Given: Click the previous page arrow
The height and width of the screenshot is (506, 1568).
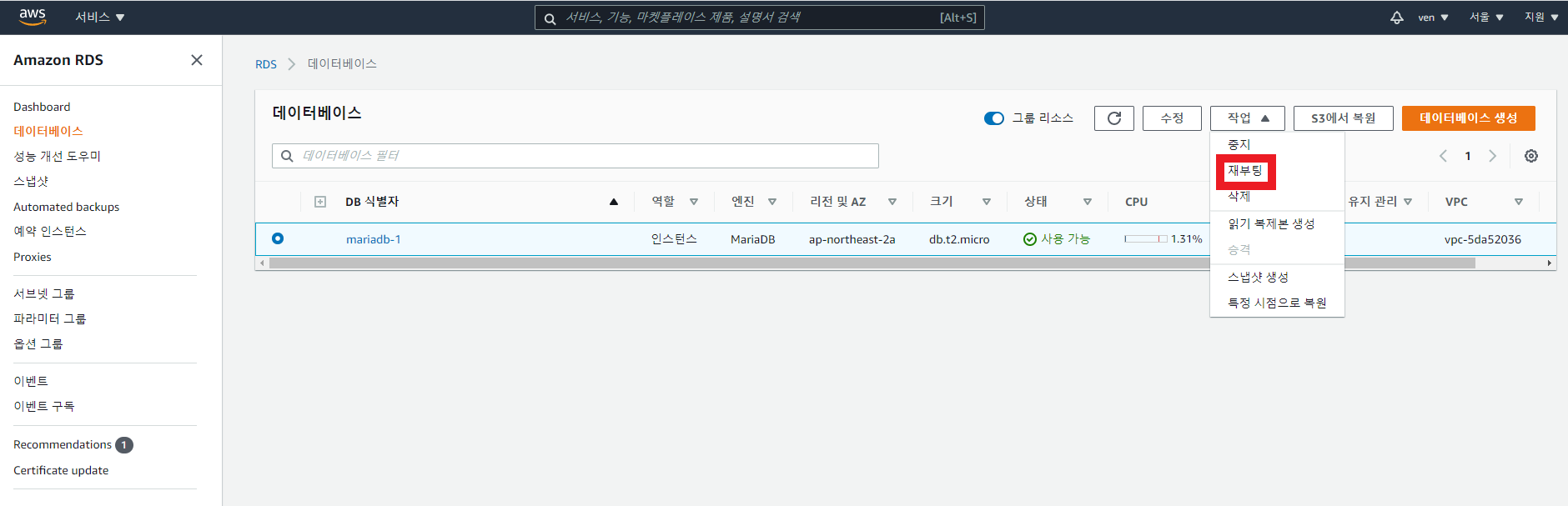Looking at the screenshot, I should [x=1443, y=156].
